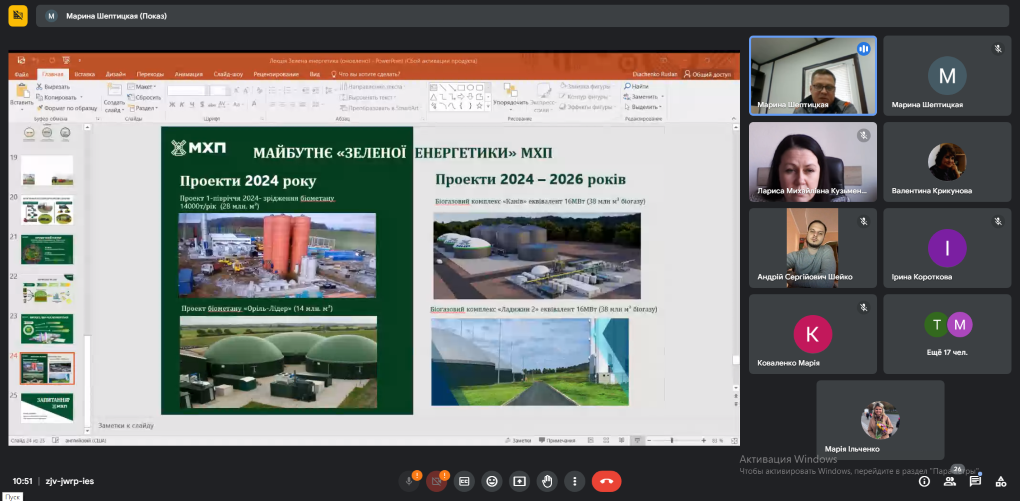
Task: Switch to Анимация ribbon tab
Action: coord(189,74)
